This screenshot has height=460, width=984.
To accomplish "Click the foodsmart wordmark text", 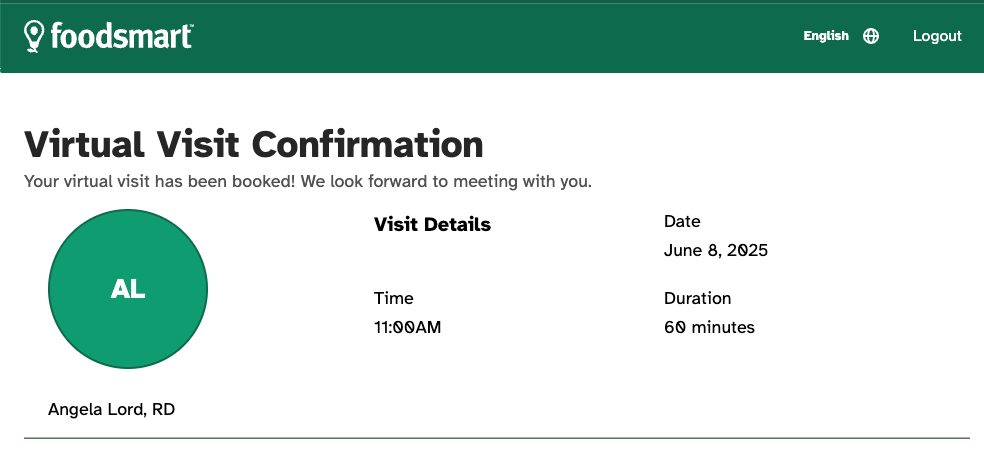I will (x=120, y=36).
